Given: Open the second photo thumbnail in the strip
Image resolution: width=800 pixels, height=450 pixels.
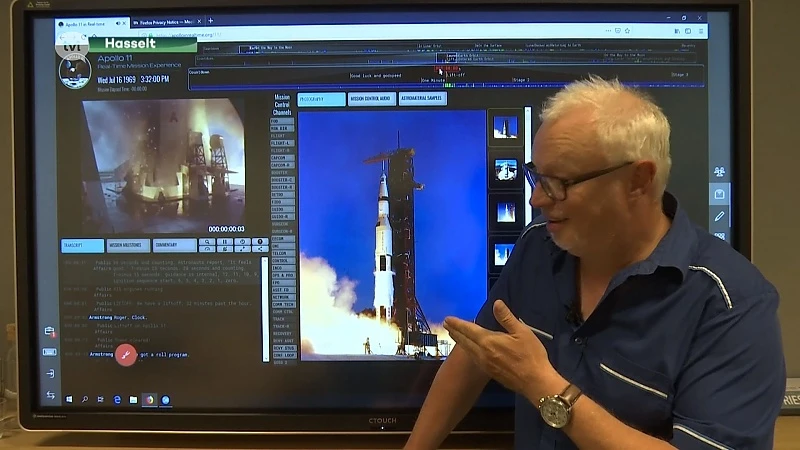Looking at the screenshot, I should click(x=505, y=170).
